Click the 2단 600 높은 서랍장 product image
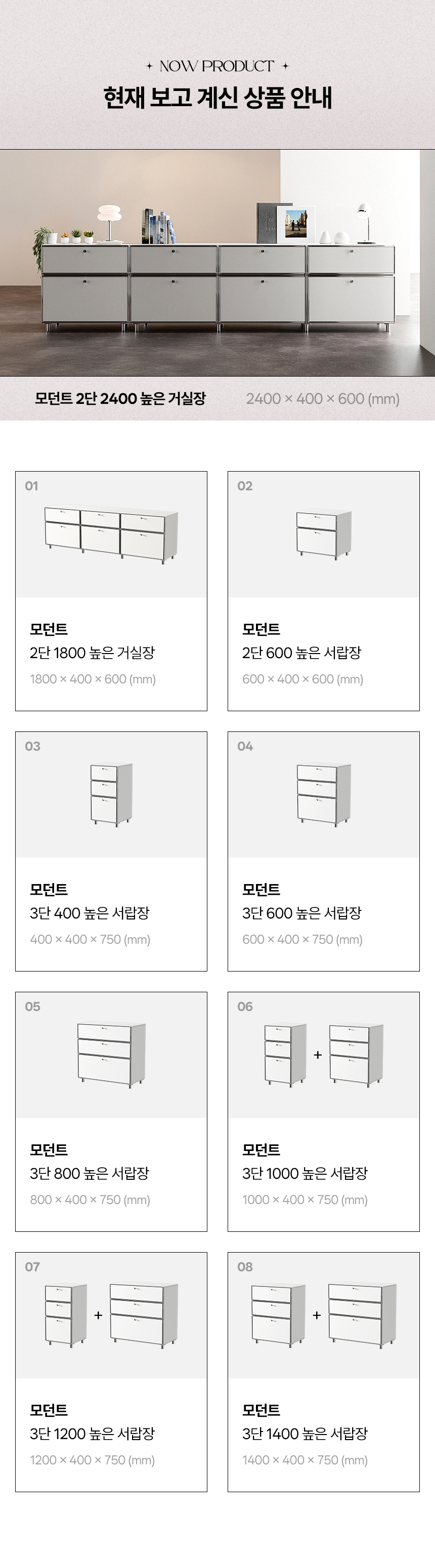Screen dimensions: 435x1568 (x=324, y=534)
